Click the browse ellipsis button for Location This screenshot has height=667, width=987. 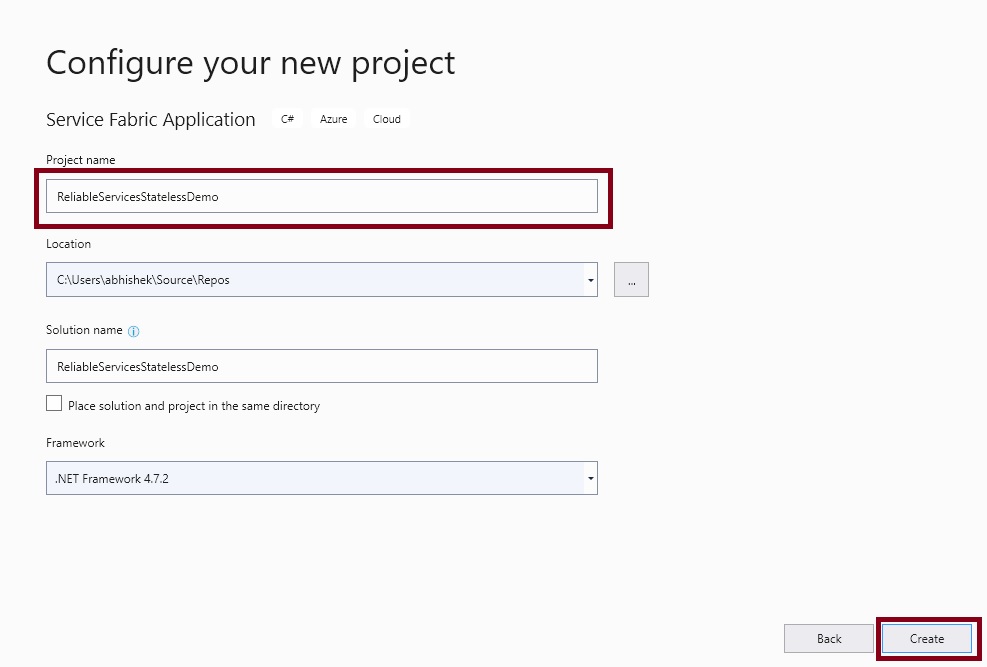[631, 280]
